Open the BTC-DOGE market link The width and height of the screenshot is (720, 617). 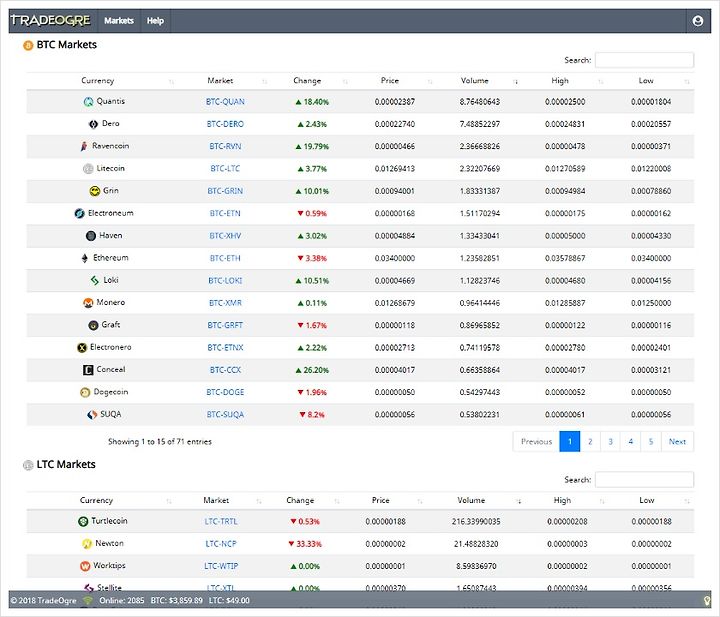click(225, 393)
